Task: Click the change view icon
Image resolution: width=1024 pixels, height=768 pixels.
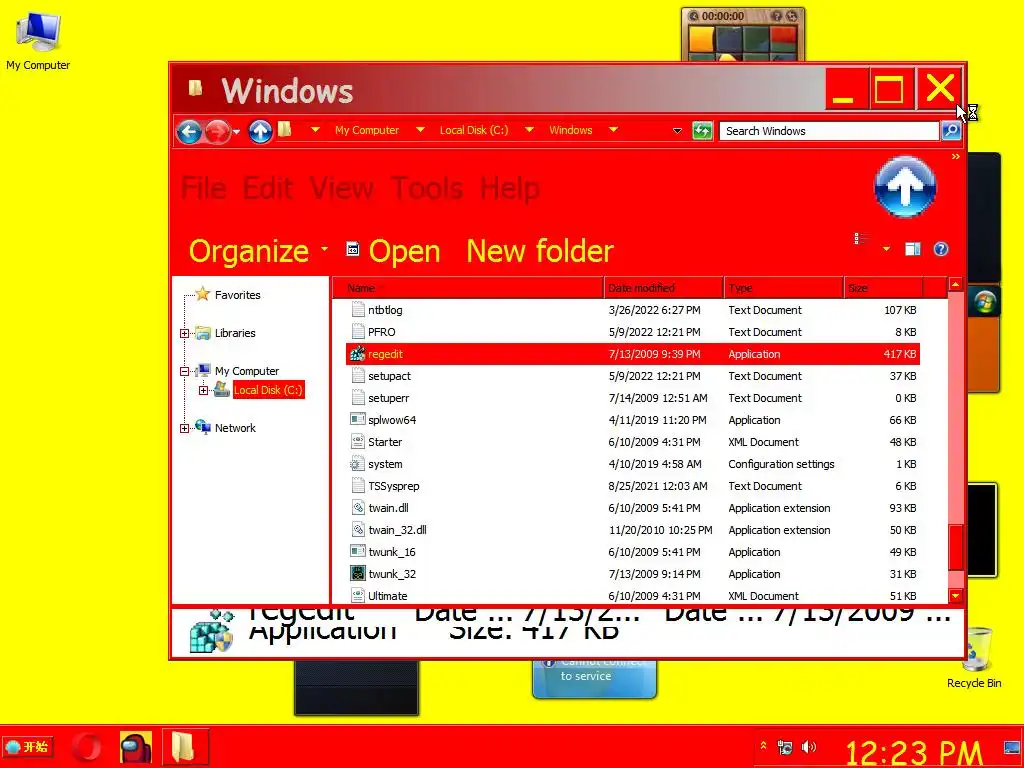Action: point(862,239)
